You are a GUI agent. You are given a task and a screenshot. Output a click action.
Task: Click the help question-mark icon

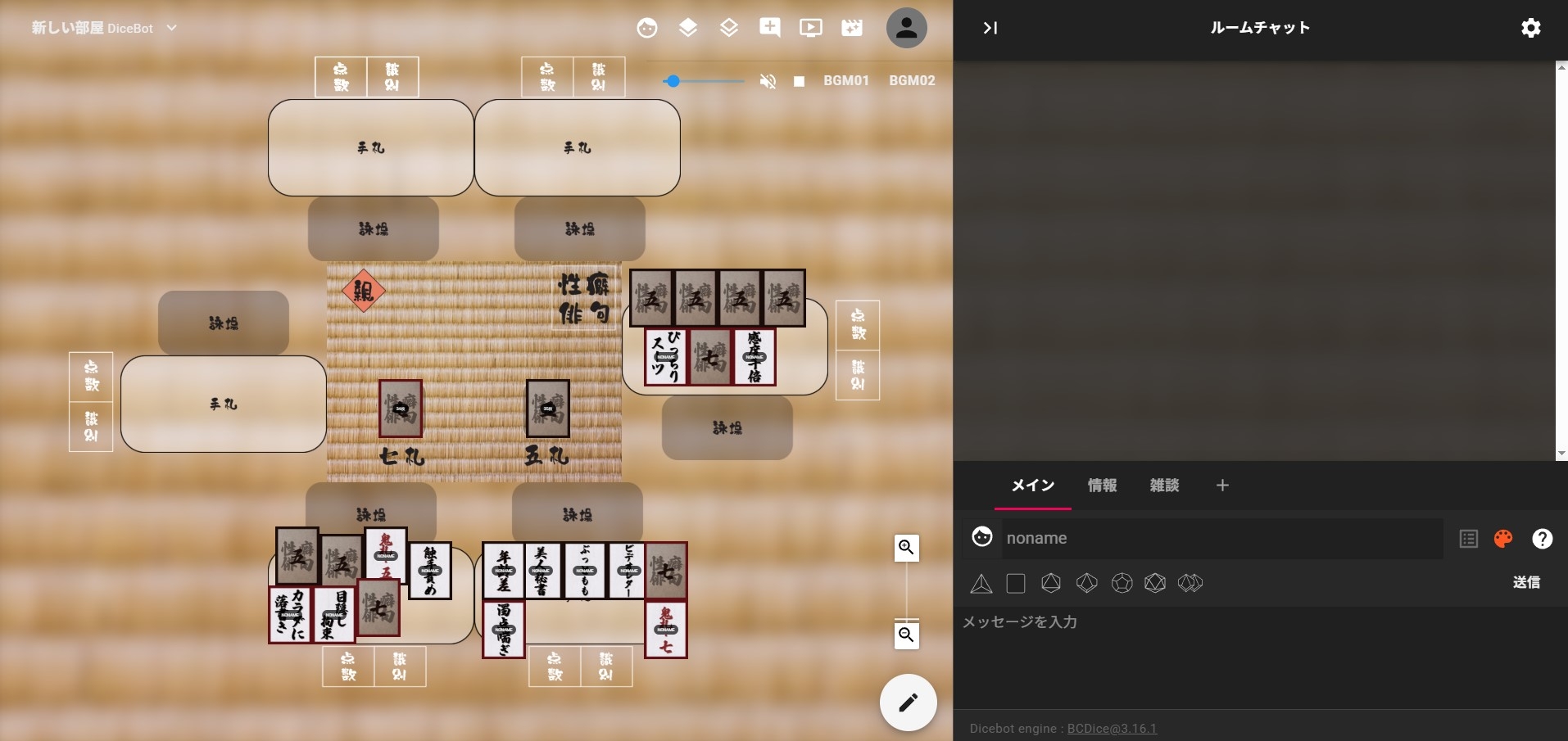click(1543, 539)
